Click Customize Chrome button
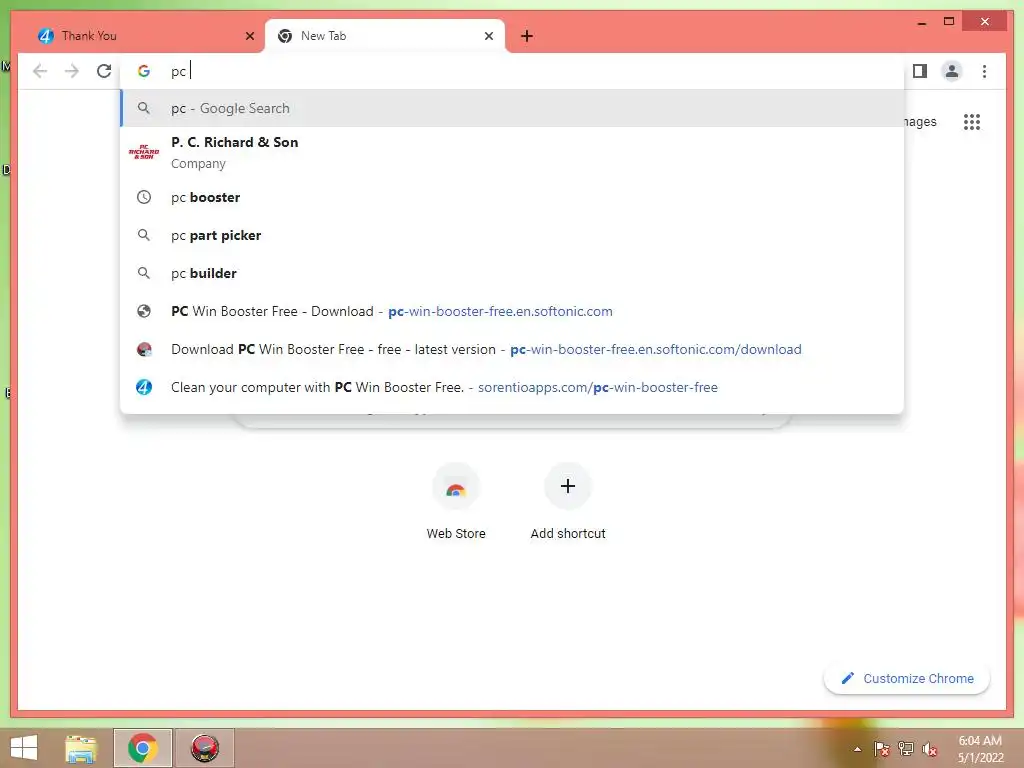The height and width of the screenshot is (768, 1024). (907, 679)
